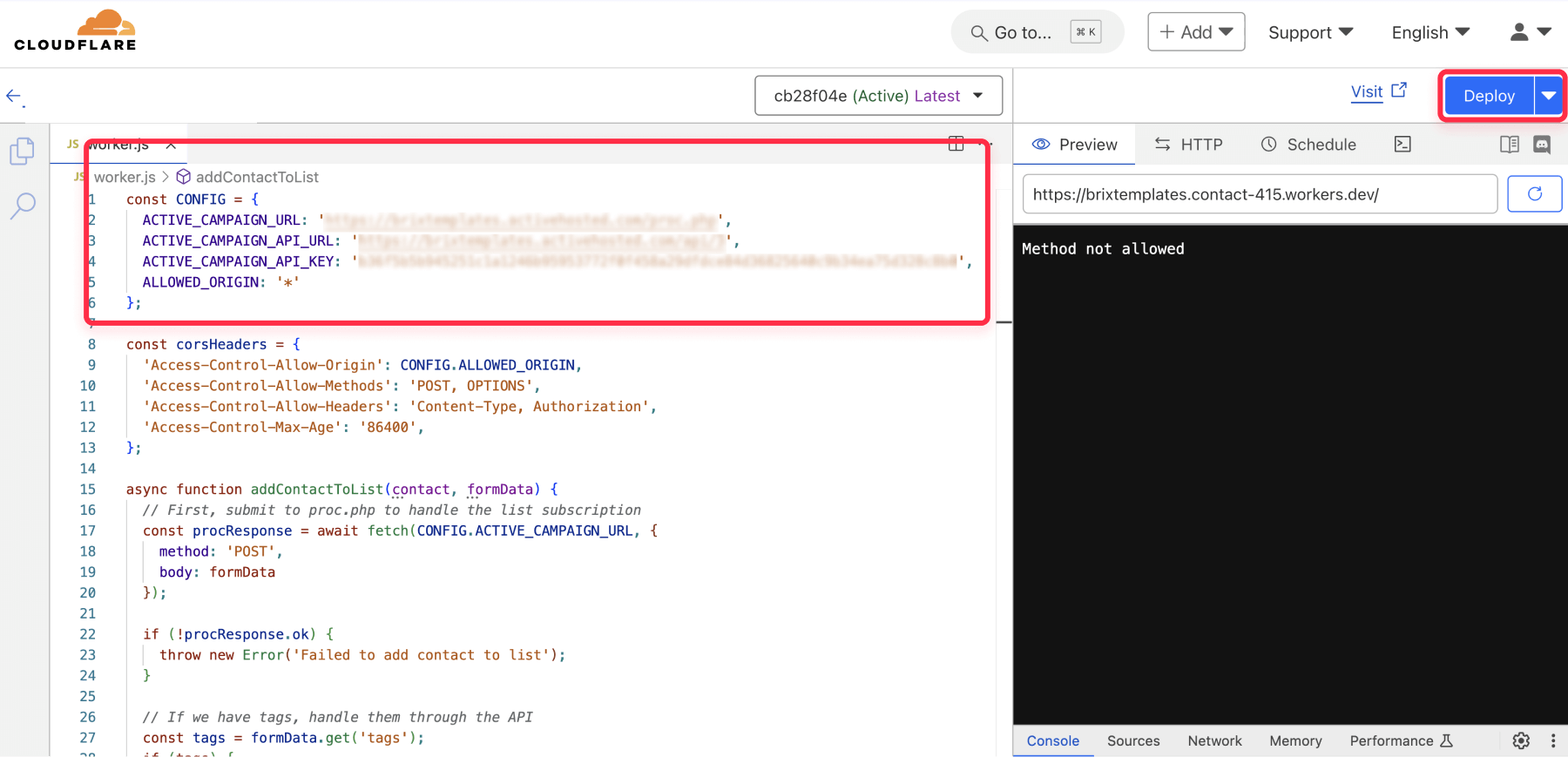Switch to the Preview tab
The width and height of the screenshot is (1568, 757).
[1074, 145]
